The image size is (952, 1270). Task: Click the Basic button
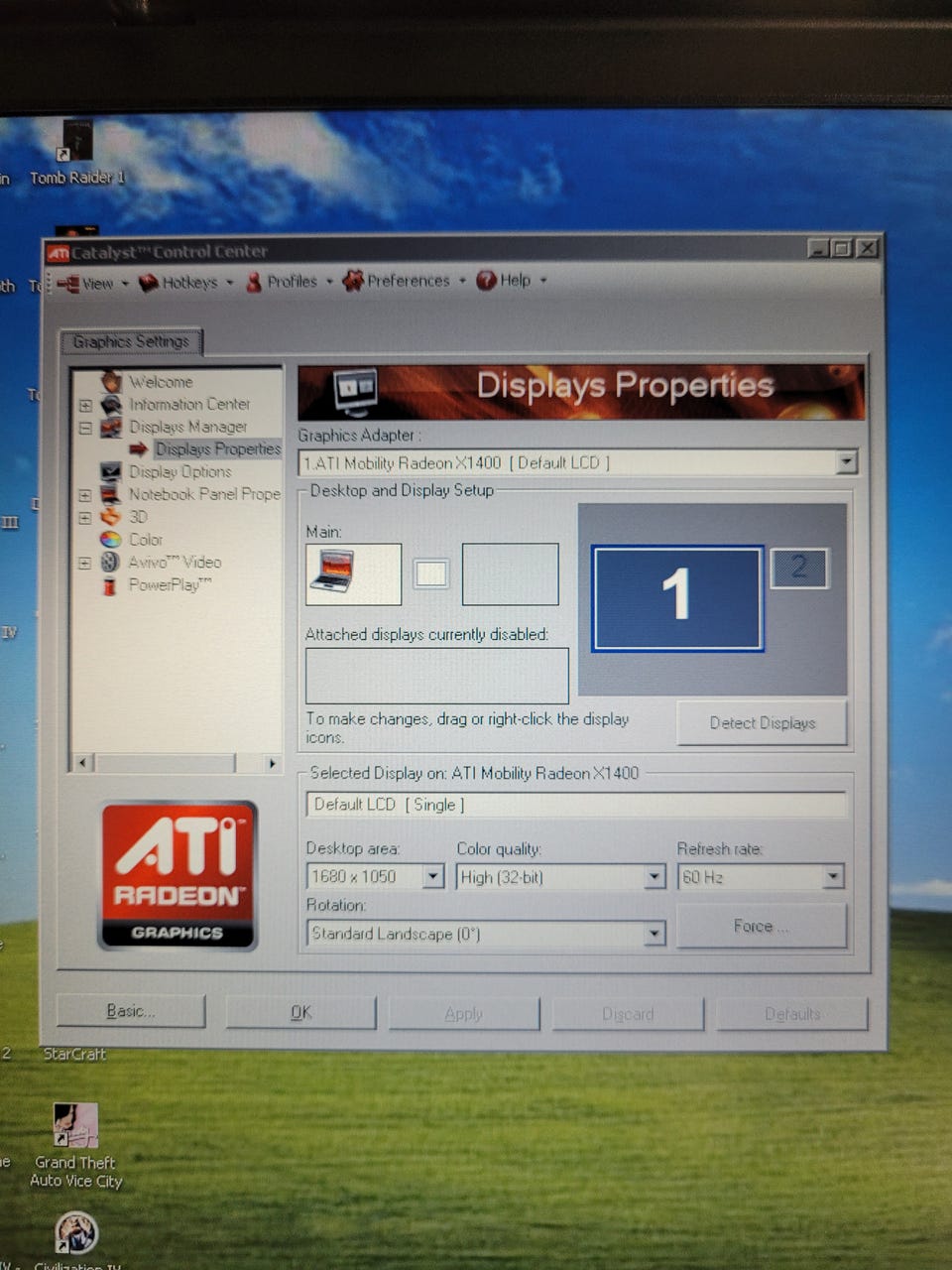point(131,1011)
